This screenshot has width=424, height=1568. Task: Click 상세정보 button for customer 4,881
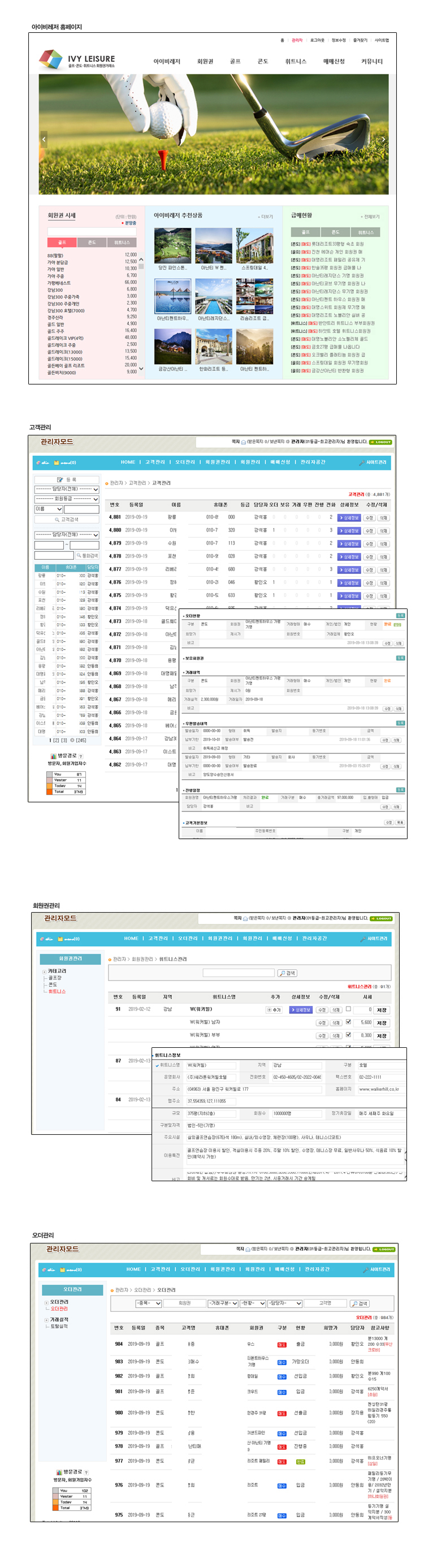tap(349, 518)
